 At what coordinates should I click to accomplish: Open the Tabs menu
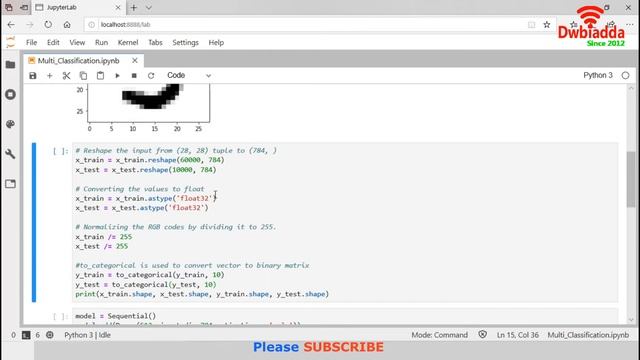click(x=155, y=42)
